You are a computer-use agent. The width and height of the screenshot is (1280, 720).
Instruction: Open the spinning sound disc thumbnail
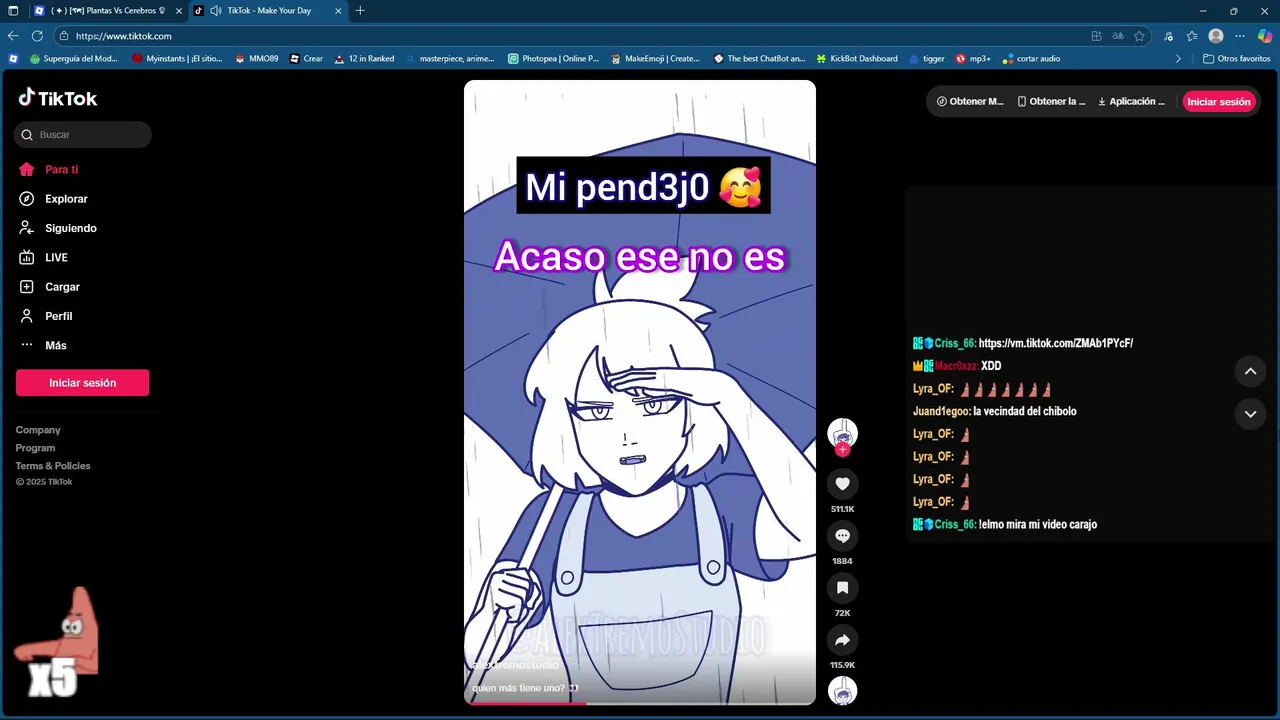coord(842,691)
